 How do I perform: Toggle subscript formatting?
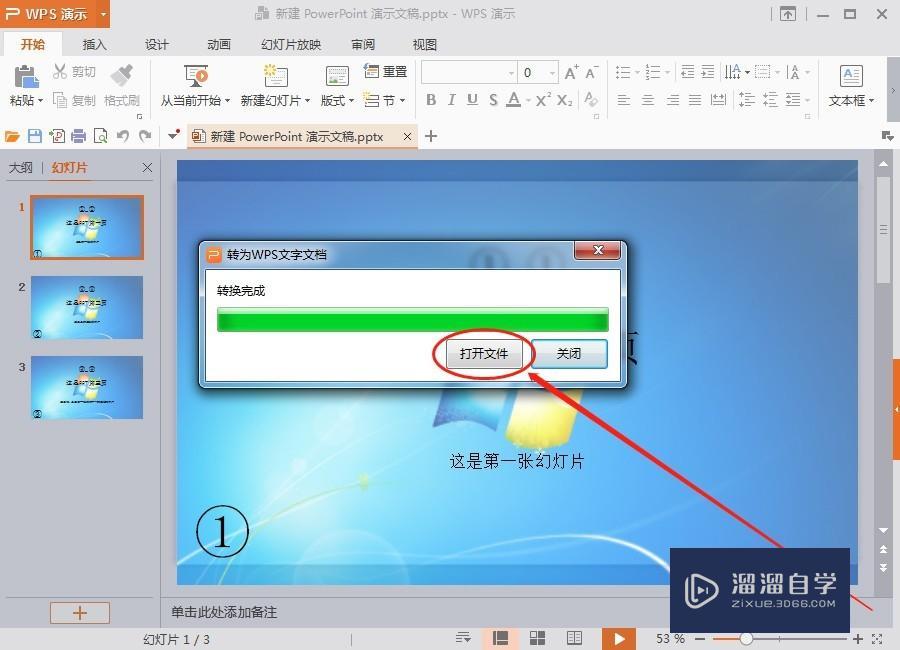(x=565, y=100)
